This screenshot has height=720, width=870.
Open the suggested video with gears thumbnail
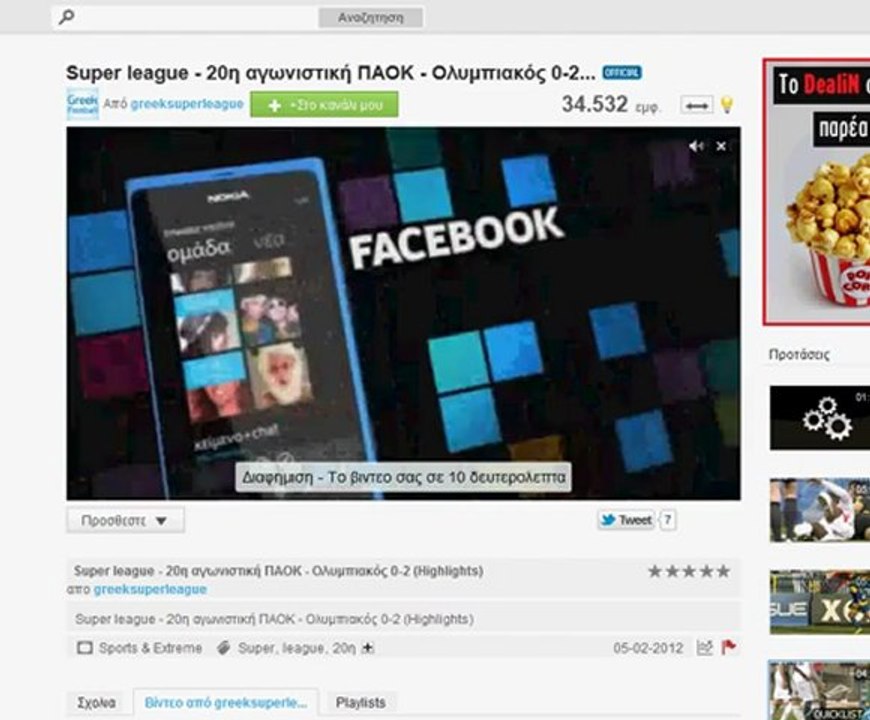[820, 418]
